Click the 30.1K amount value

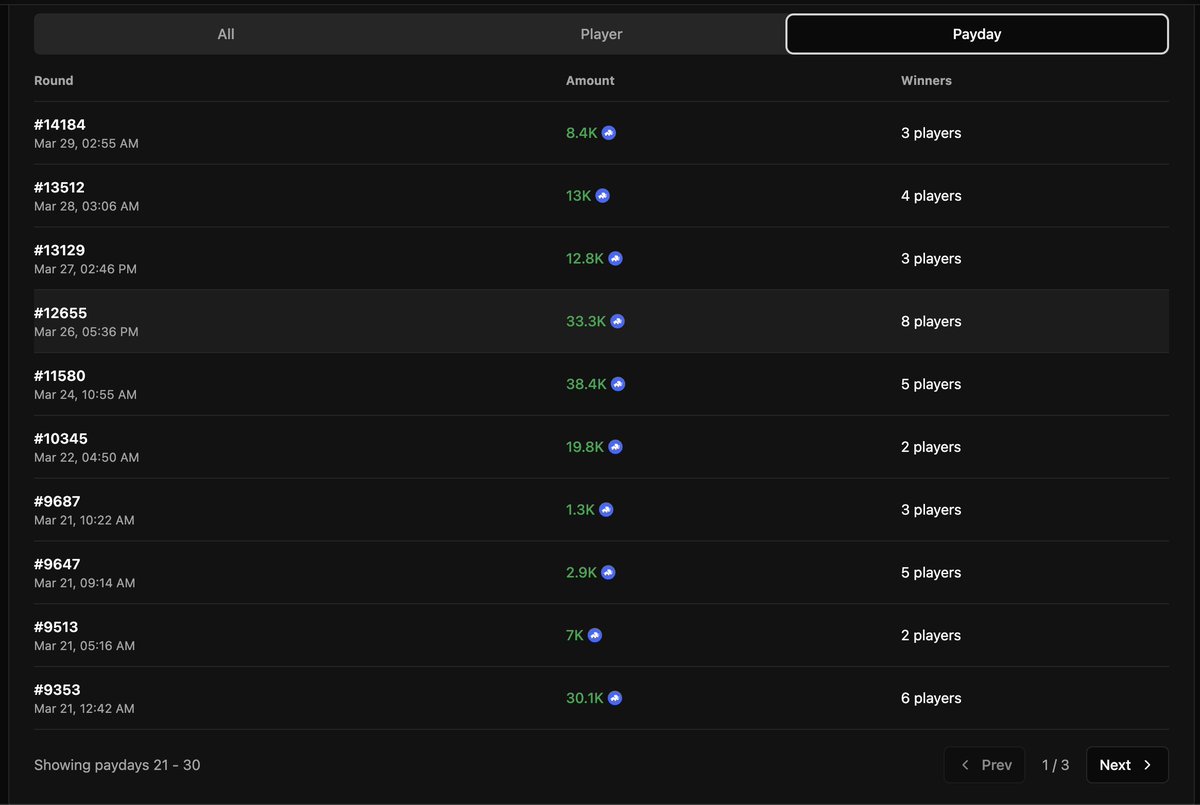point(585,699)
